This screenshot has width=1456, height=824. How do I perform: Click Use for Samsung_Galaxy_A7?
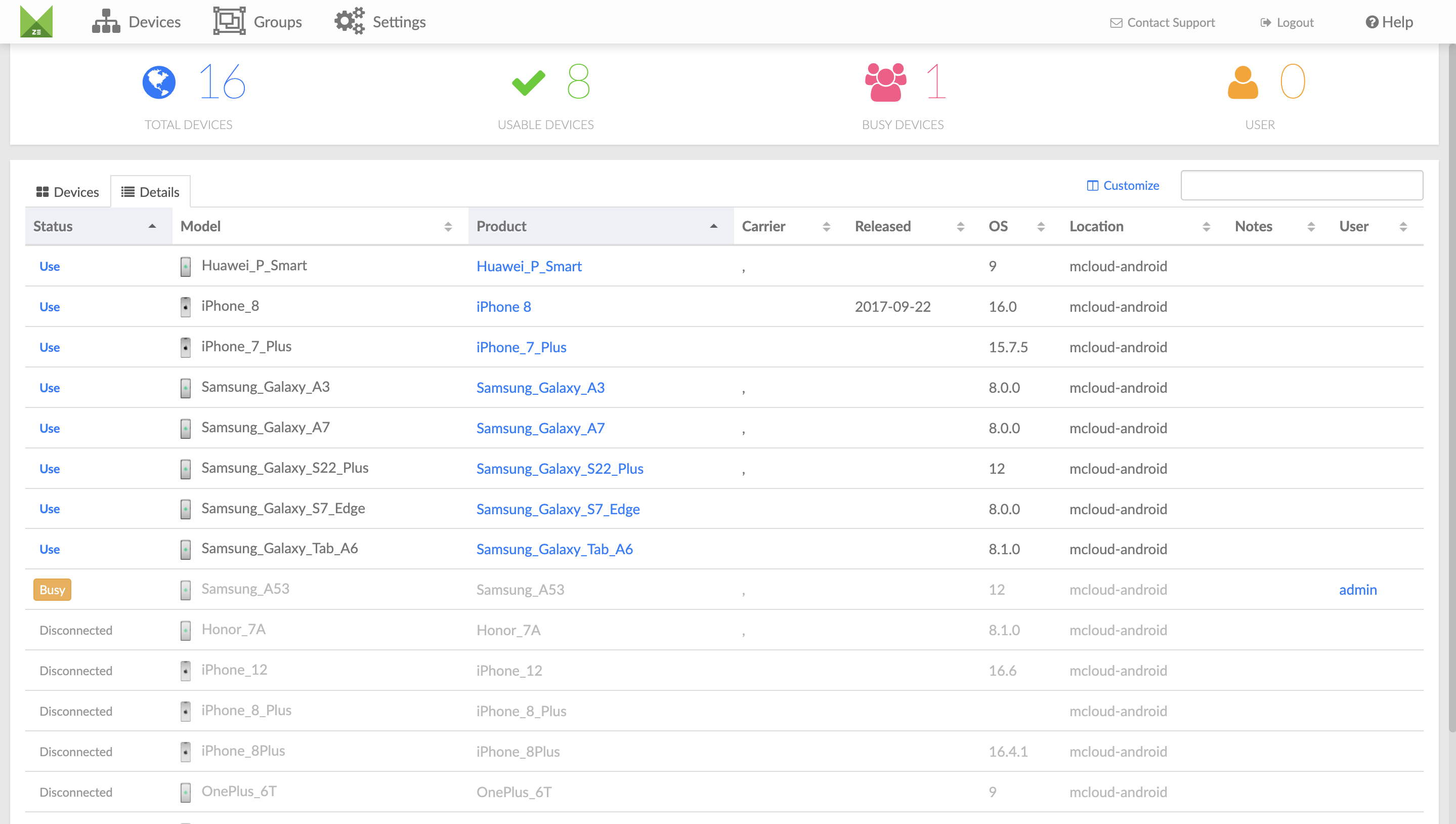click(x=49, y=428)
